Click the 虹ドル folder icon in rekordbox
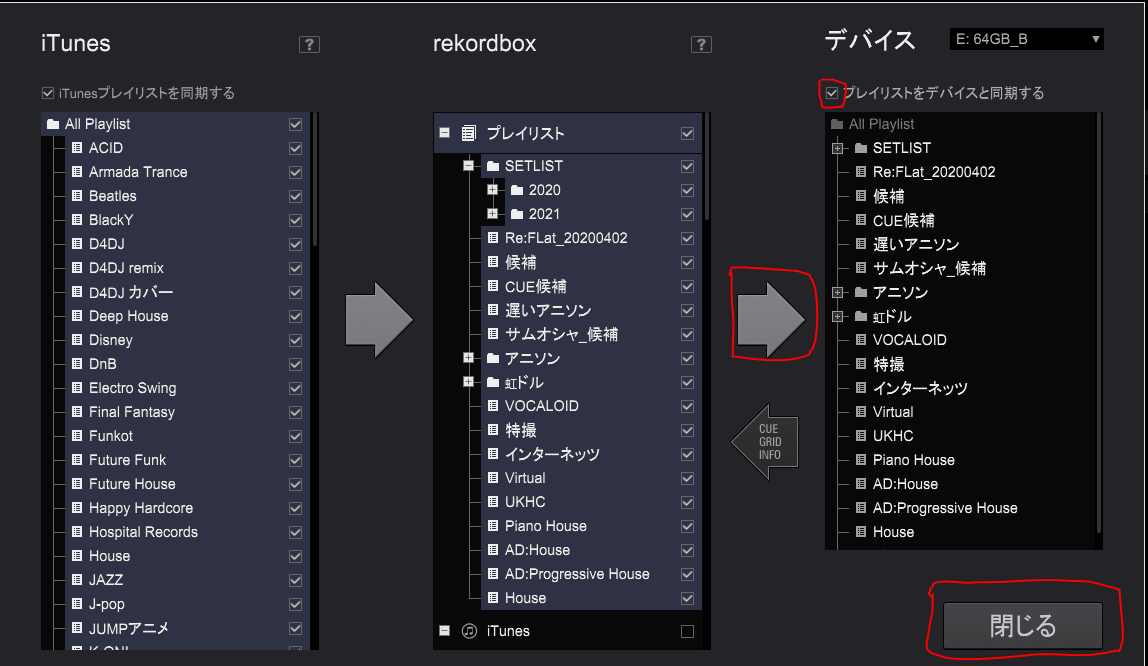Image resolution: width=1148 pixels, height=666 pixels. pyautogui.click(x=493, y=383)
